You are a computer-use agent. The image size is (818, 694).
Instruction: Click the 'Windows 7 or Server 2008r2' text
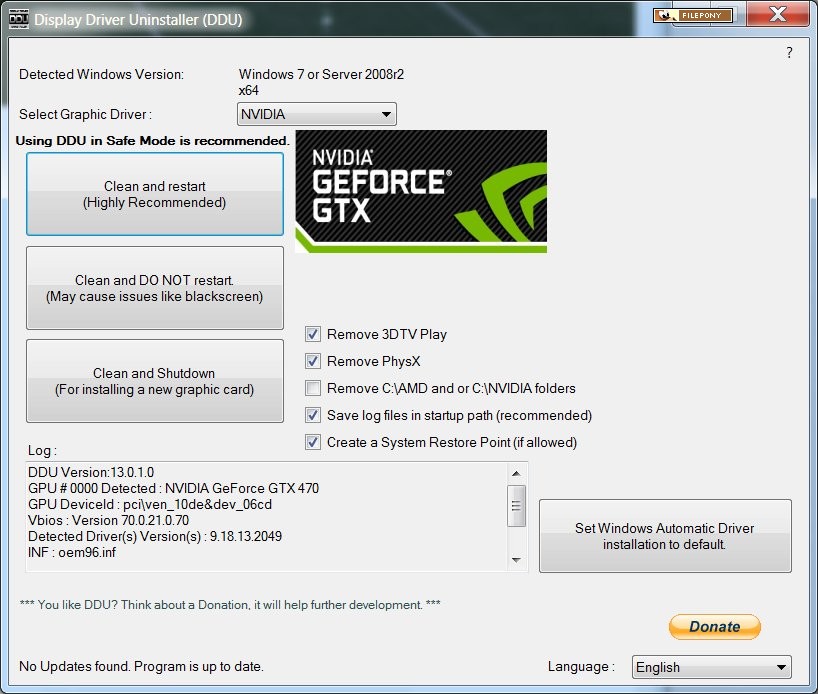(x=321, y=74)
